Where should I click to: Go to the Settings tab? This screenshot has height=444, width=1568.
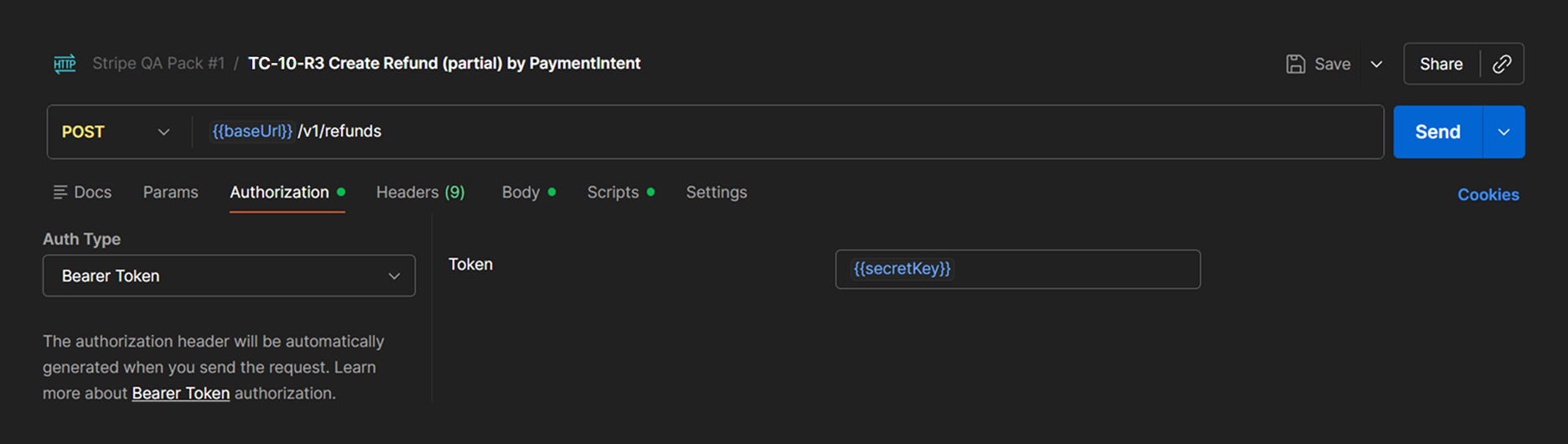[717, 193]
